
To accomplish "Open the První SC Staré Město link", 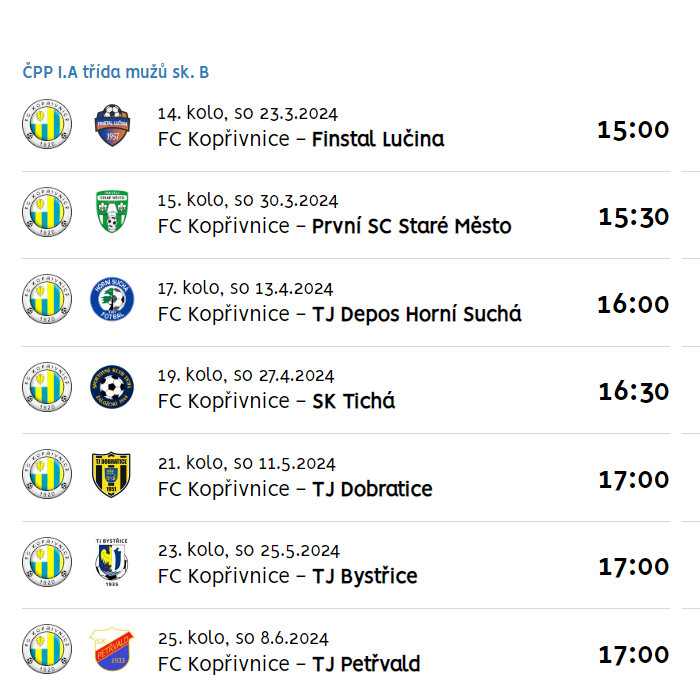I will click(x=411, y=226).
